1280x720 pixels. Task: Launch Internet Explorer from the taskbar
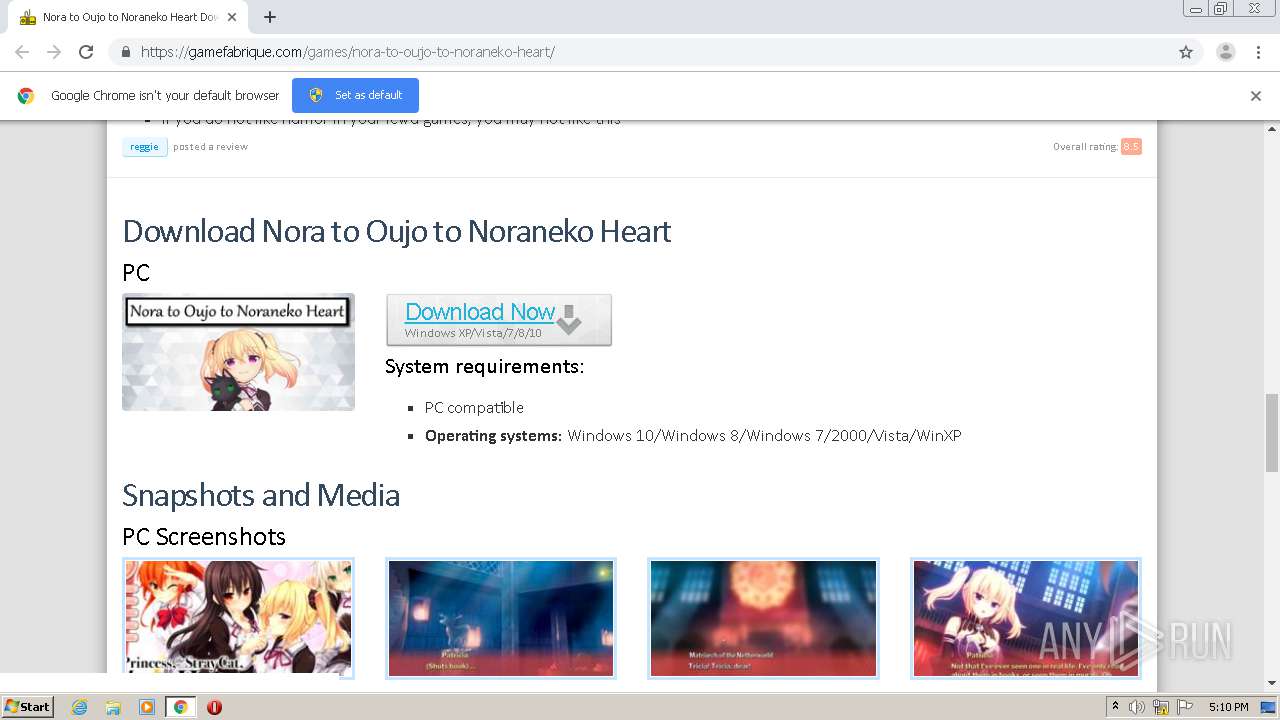pyautogui.click(x=80, y=707)
